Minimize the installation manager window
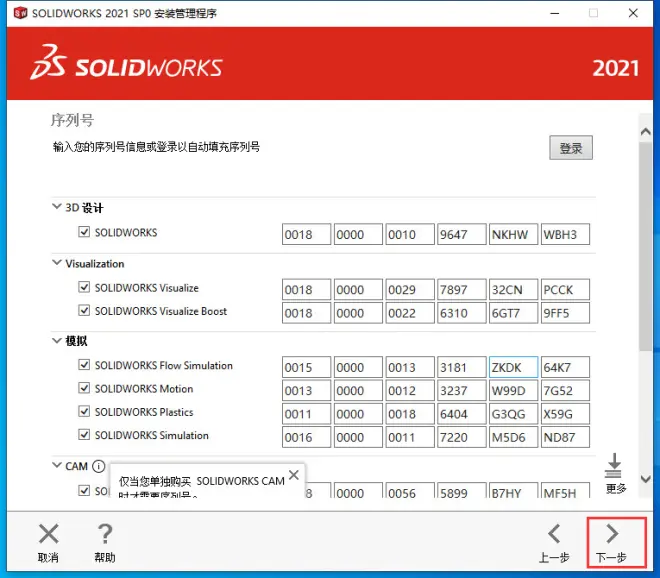660x578 pixels. click(555, 13)
